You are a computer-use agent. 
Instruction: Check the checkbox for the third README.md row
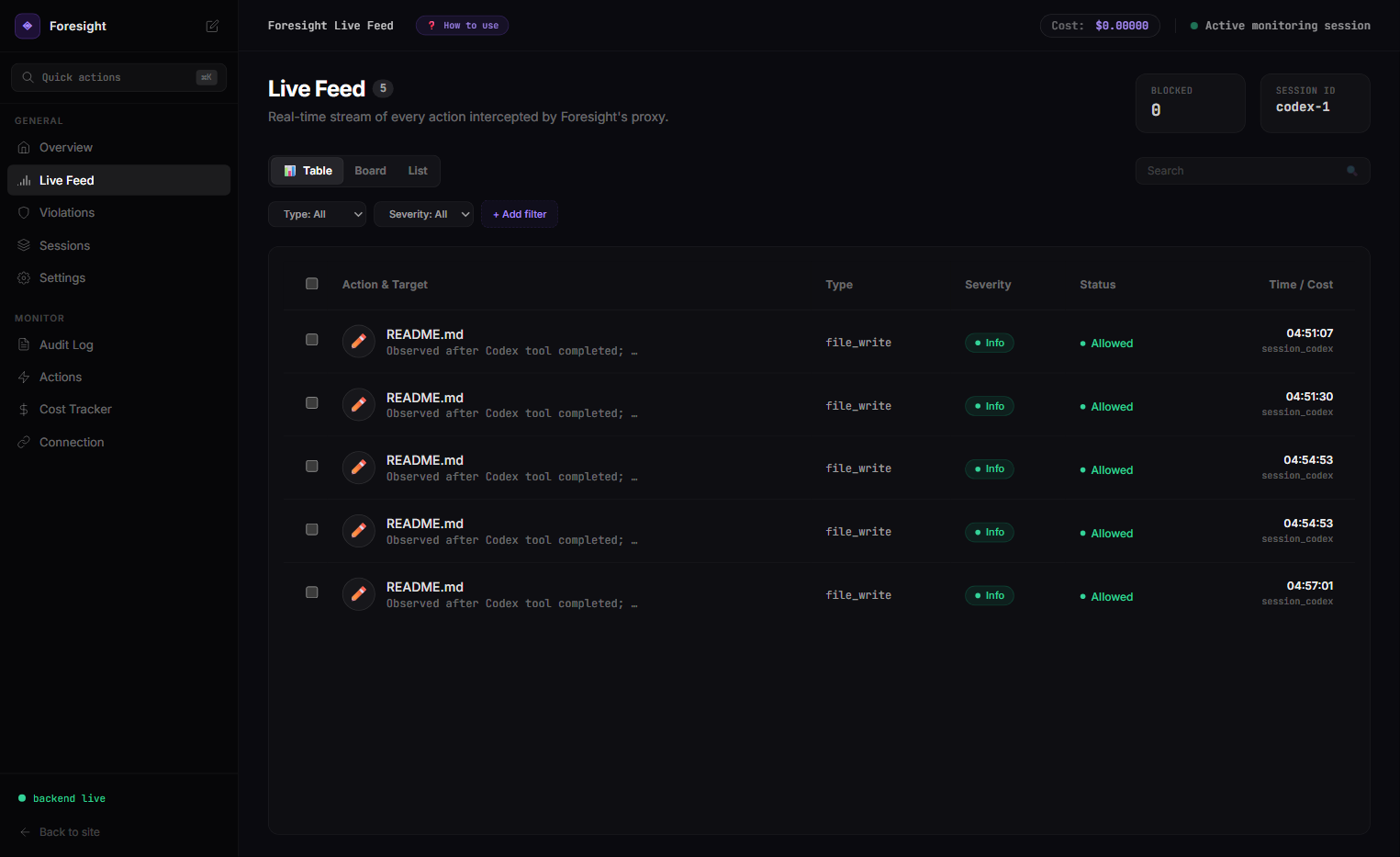pyautogui.click(x=312, y=467)
